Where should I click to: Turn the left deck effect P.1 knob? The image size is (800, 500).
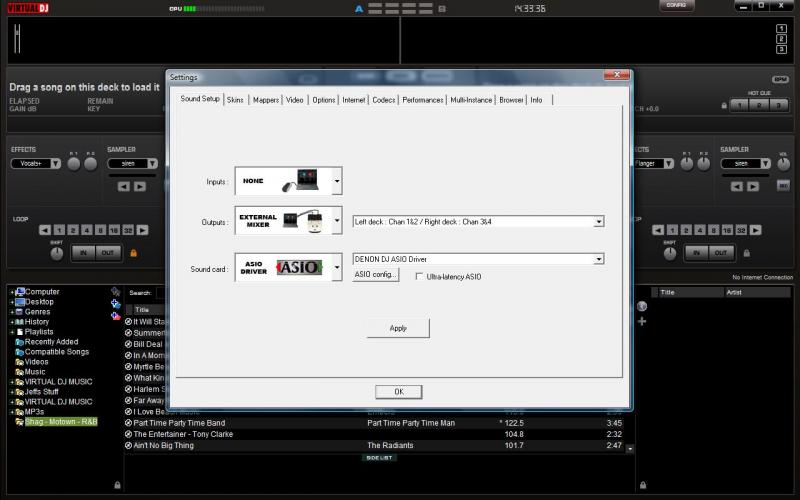pos(74,164)
